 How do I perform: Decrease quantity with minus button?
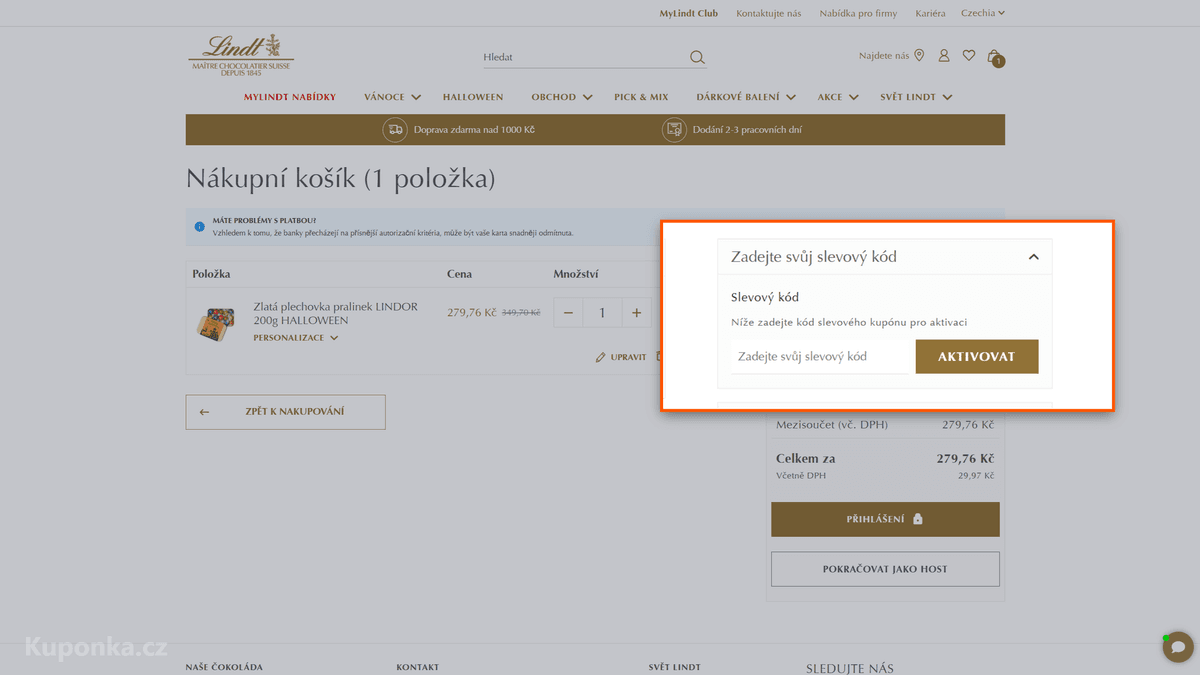[x=568, y=313]
